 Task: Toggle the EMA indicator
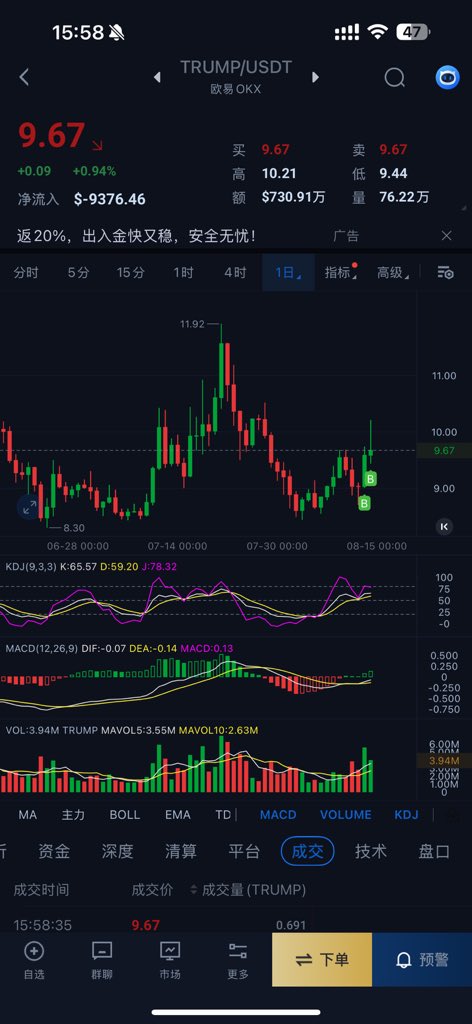pos(178,814)
